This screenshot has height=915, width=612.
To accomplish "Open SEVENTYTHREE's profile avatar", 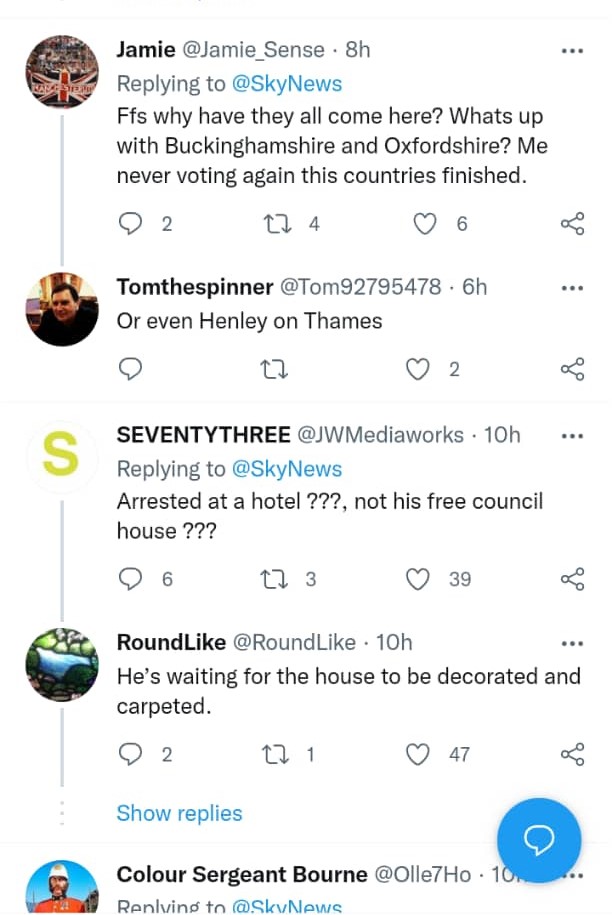I will tap(61, 456).
